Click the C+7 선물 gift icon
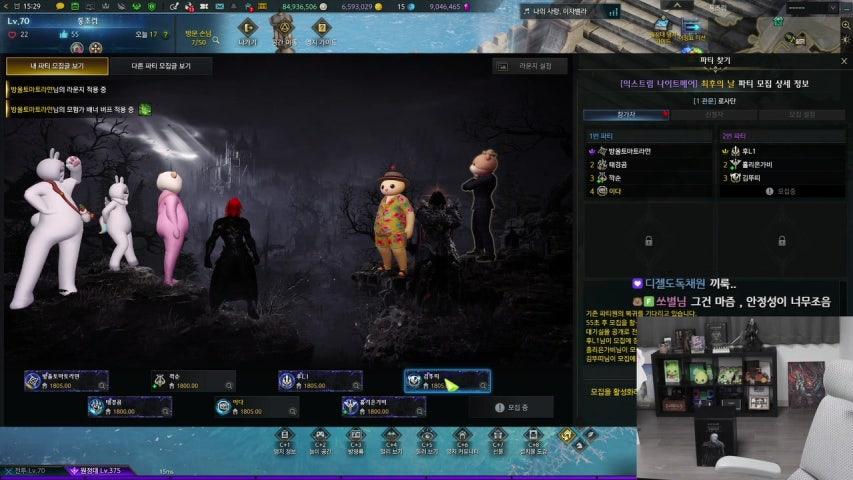 tap(498, 435)
